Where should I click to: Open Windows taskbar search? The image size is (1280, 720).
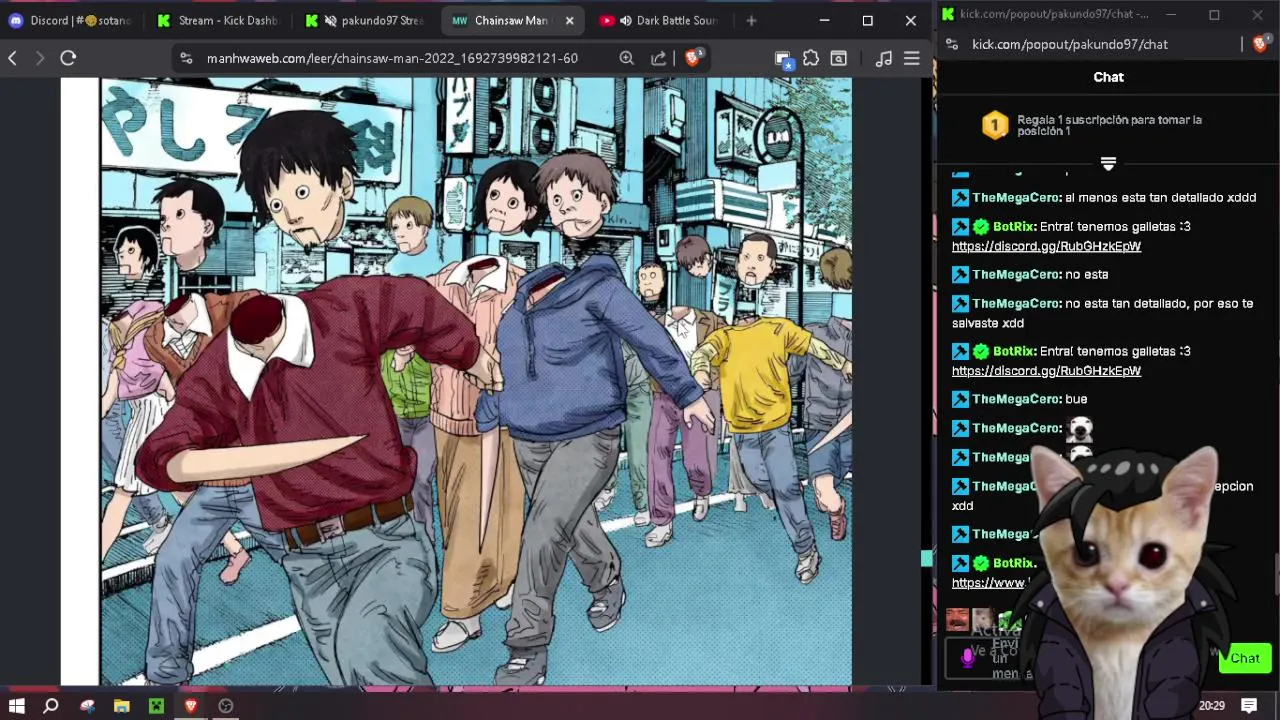tap(51, 705)
